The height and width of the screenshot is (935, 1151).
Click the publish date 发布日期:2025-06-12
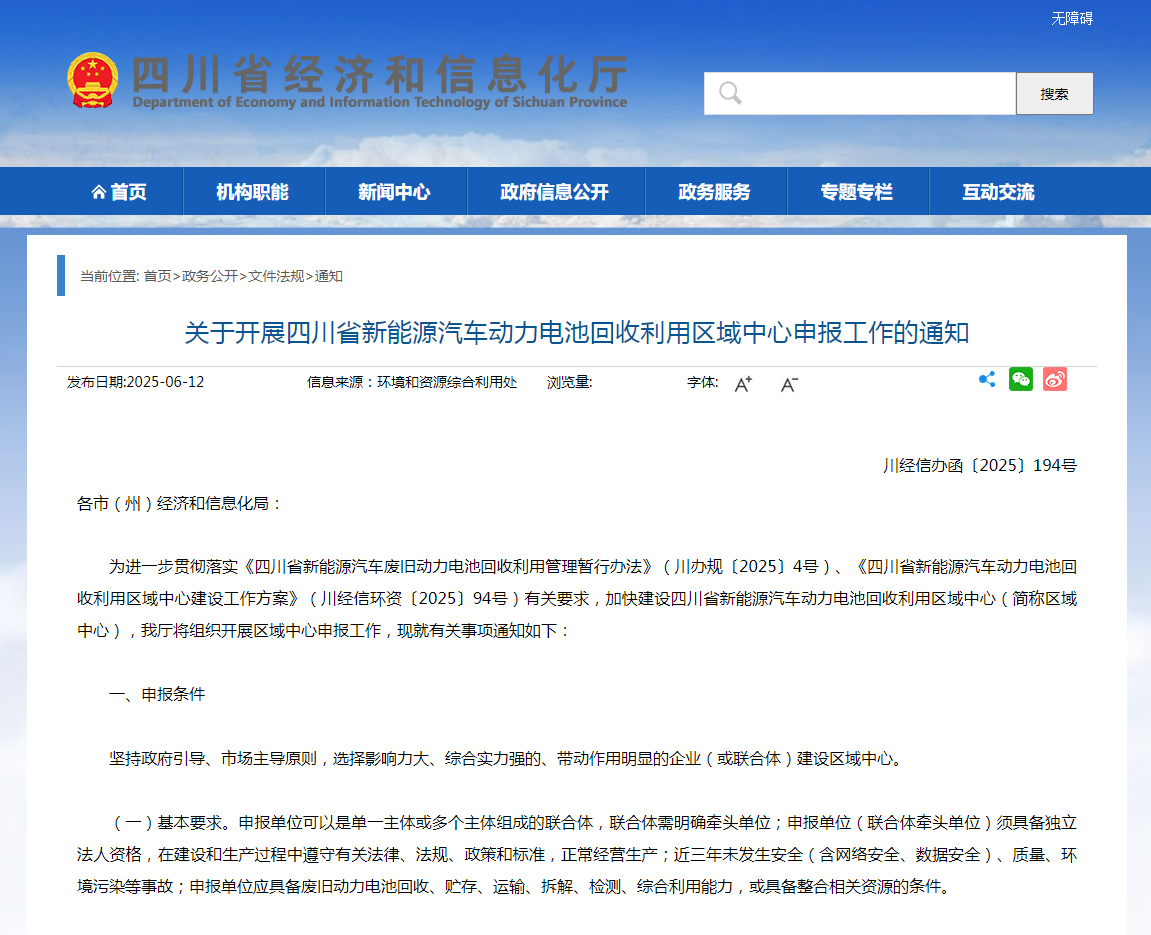[x=135, y=382]
